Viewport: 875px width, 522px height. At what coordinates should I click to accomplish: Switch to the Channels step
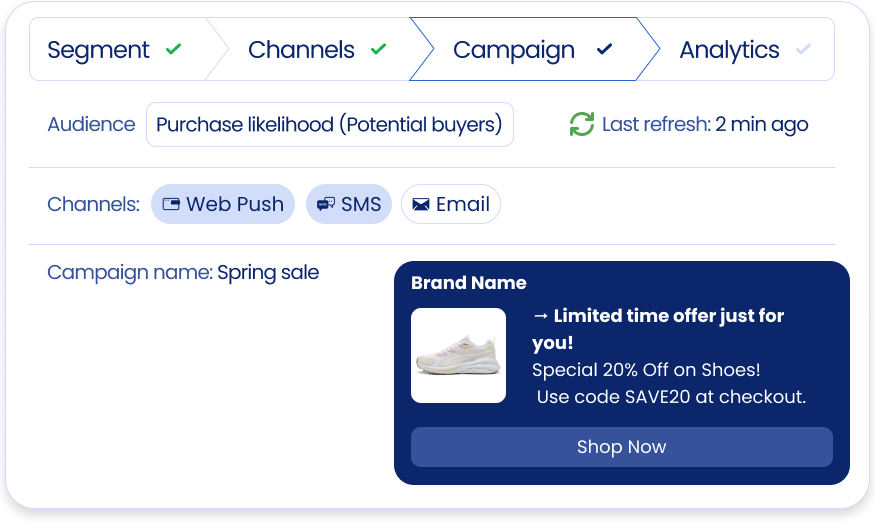point(302,49)
